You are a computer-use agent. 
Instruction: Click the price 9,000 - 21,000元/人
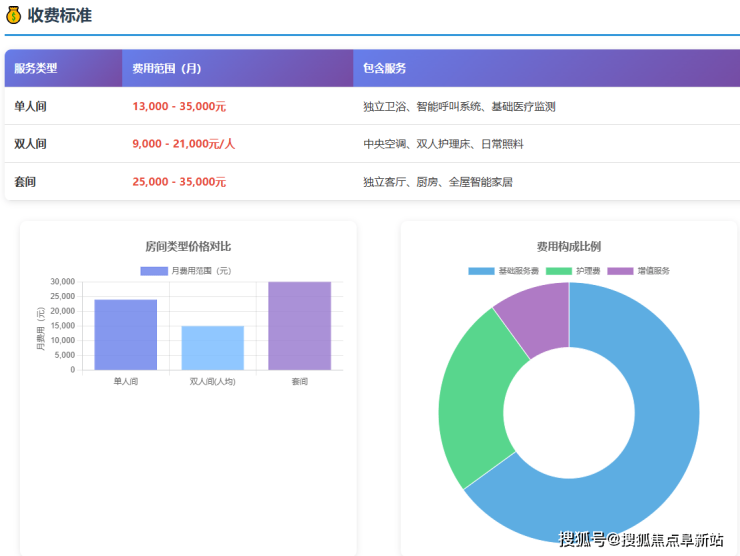pos(184,144)
